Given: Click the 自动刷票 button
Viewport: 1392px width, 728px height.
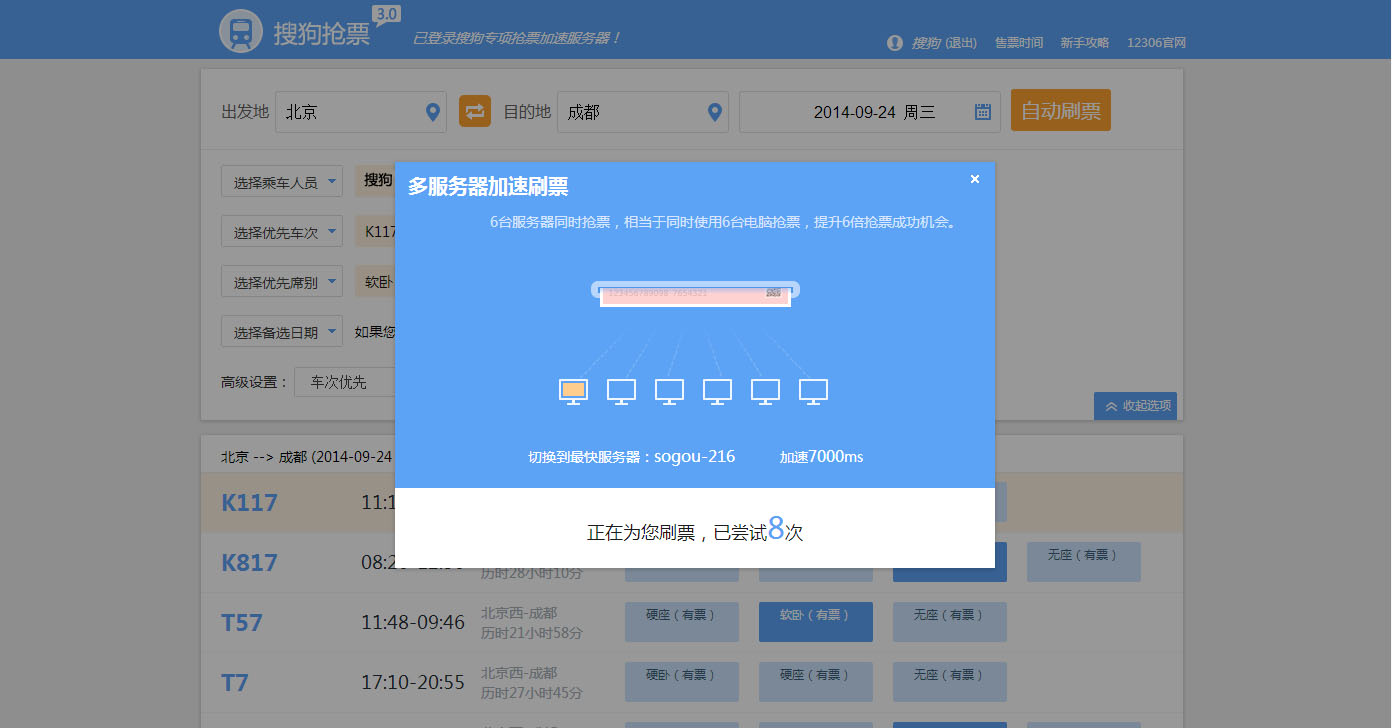Looking at the screenshot, I should pos(1061,111).
